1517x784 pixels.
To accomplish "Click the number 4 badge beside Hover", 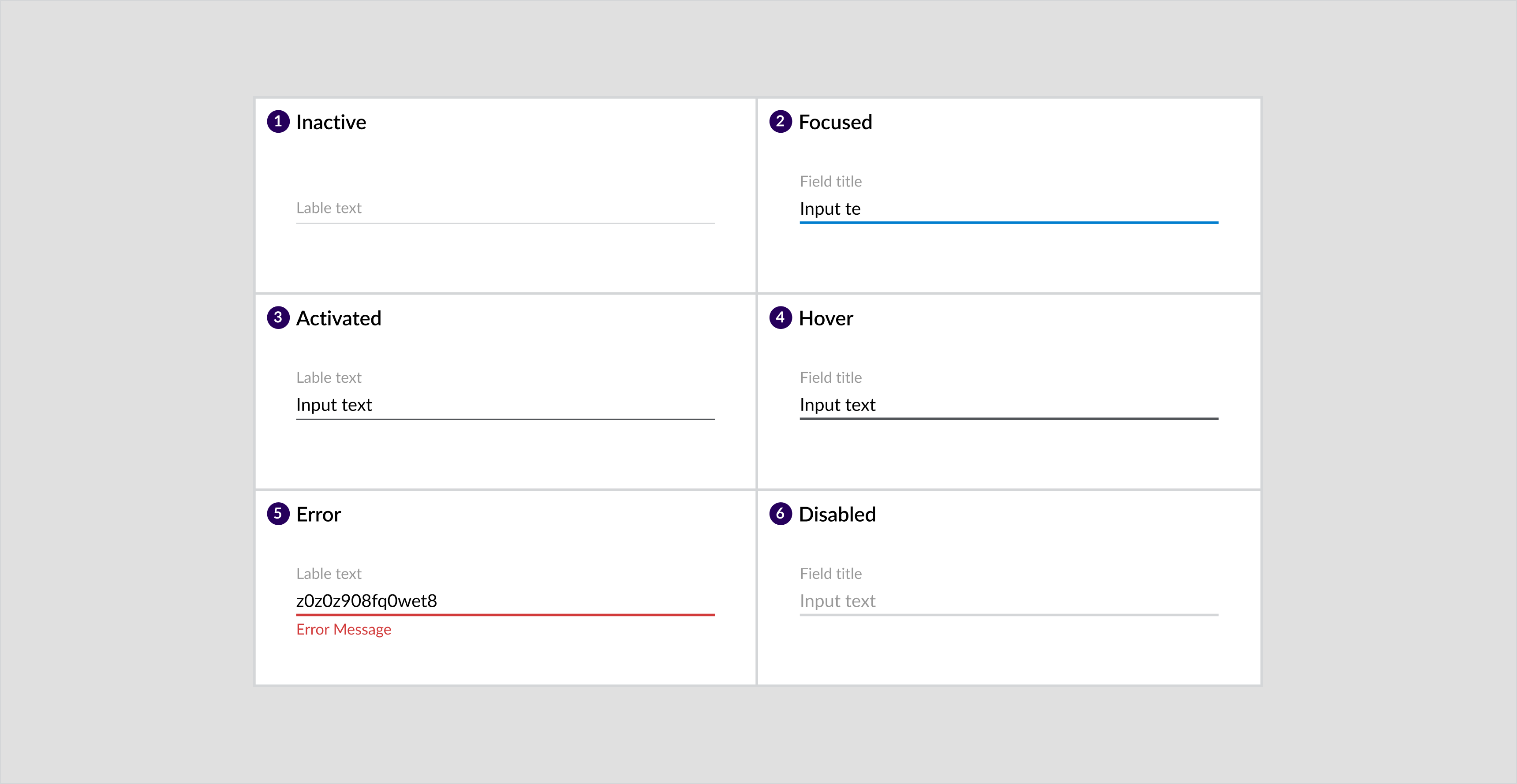I will pos(780,317).
